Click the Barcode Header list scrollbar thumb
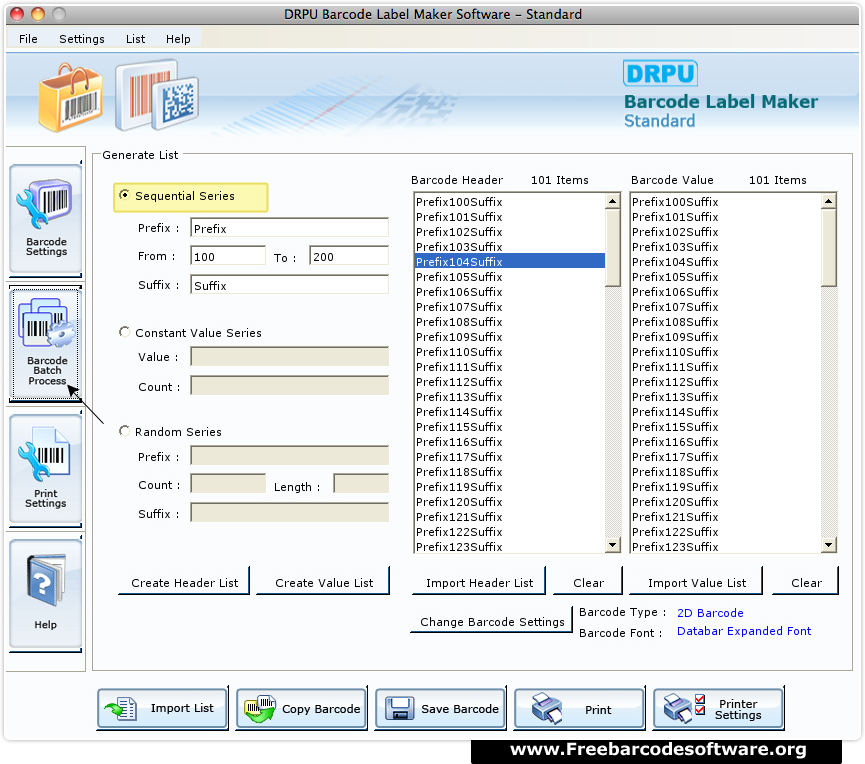Image resolution: width=865 pixels, height=764 pixels. click(613, 248)
